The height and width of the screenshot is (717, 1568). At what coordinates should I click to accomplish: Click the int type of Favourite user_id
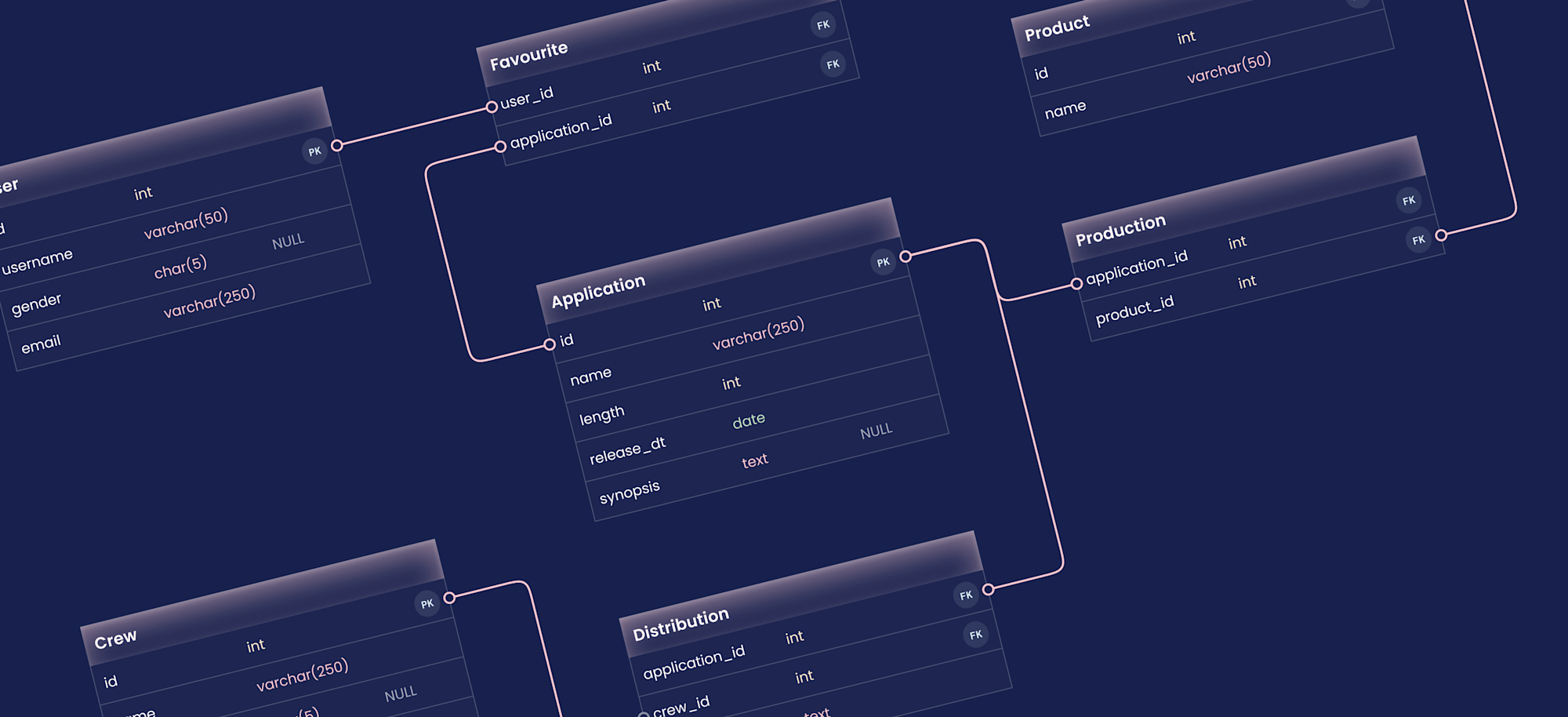tap(652, 67)
